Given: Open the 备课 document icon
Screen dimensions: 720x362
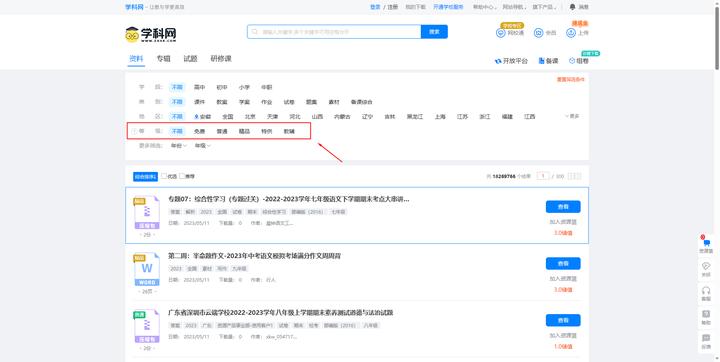Looking at the screenshot, I should 541,61.
